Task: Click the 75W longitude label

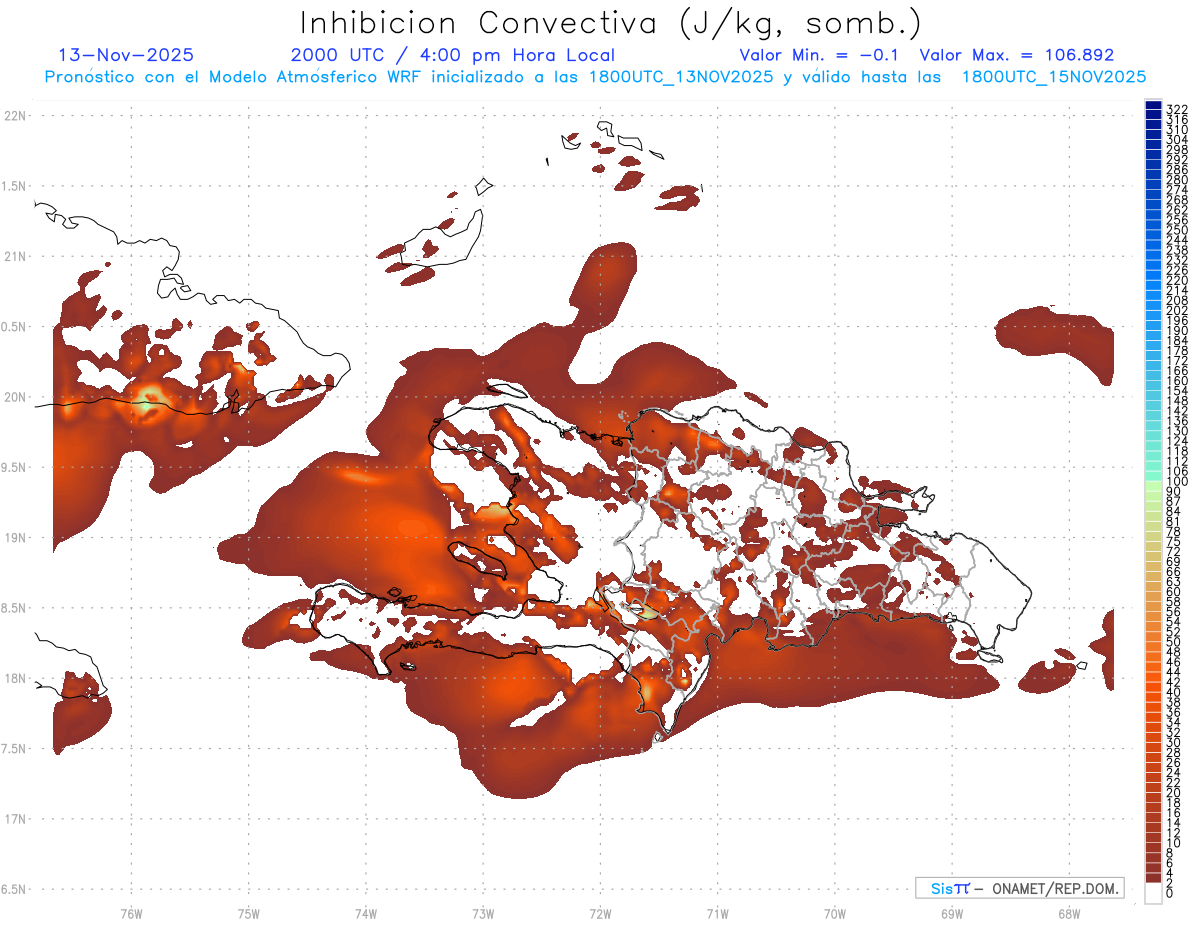Action: (x=249, y=913)
